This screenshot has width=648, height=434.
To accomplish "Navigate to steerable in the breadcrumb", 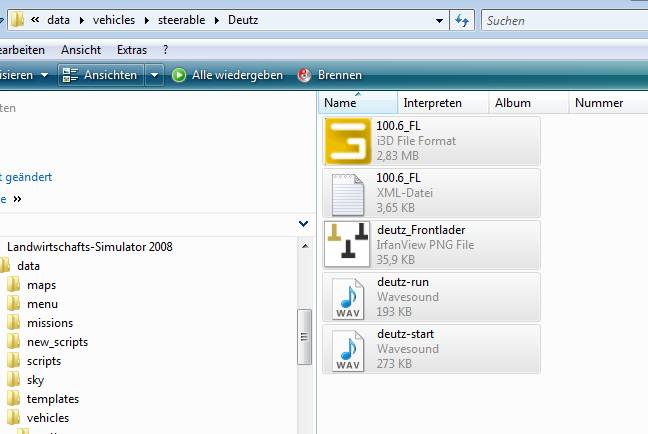I will coord(181,20).
